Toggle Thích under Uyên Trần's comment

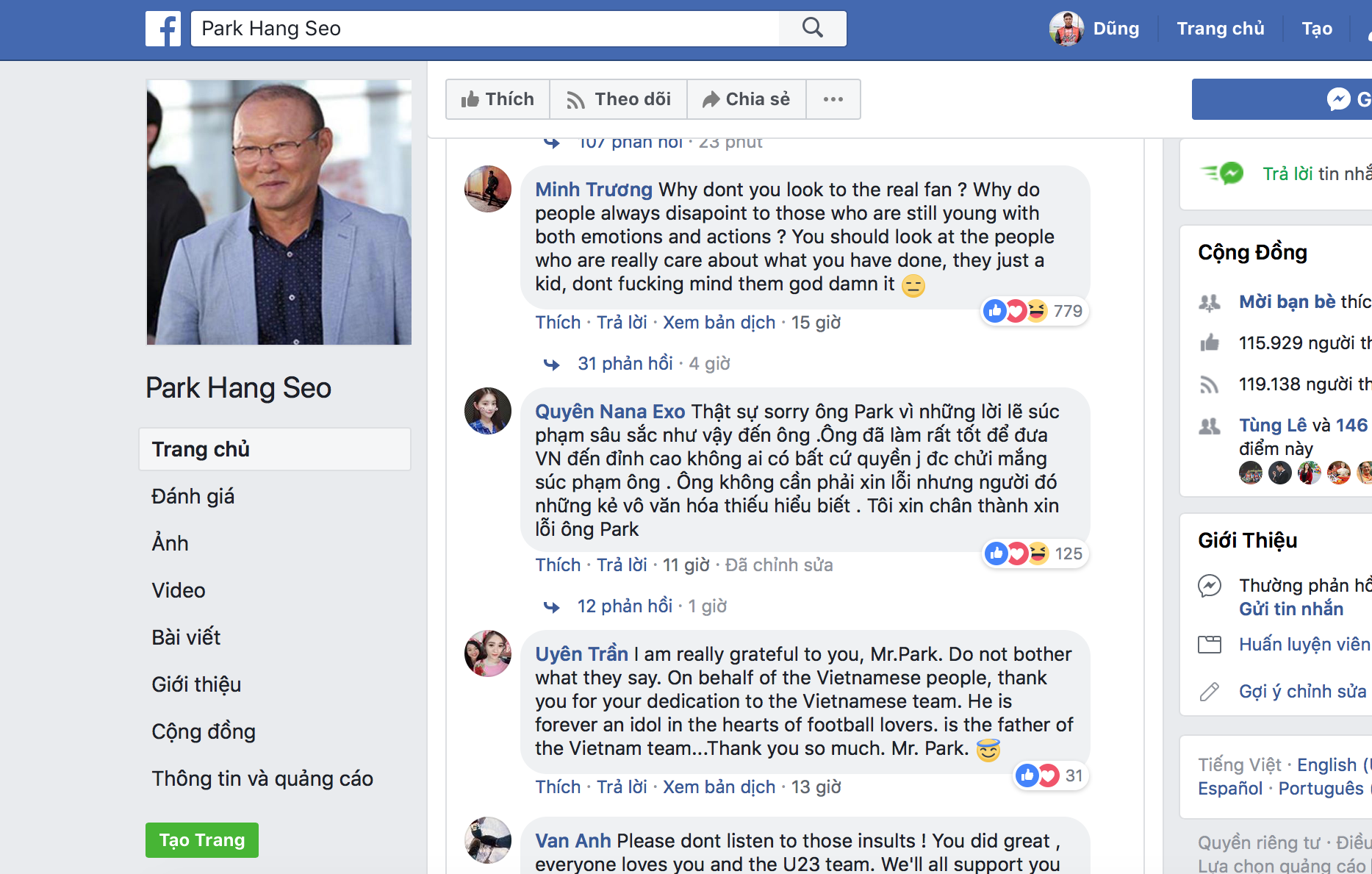558,787
